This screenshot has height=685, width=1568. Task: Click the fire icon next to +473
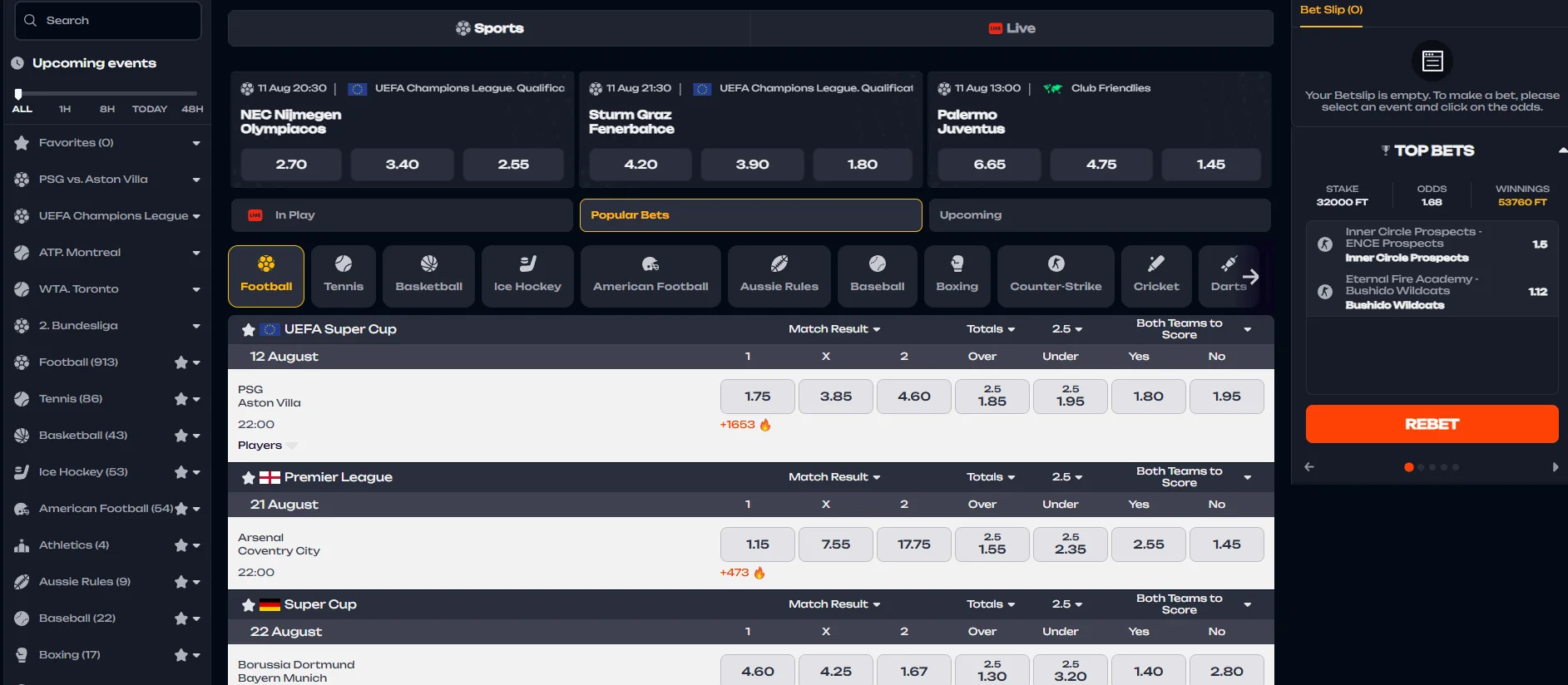(759, 573)
